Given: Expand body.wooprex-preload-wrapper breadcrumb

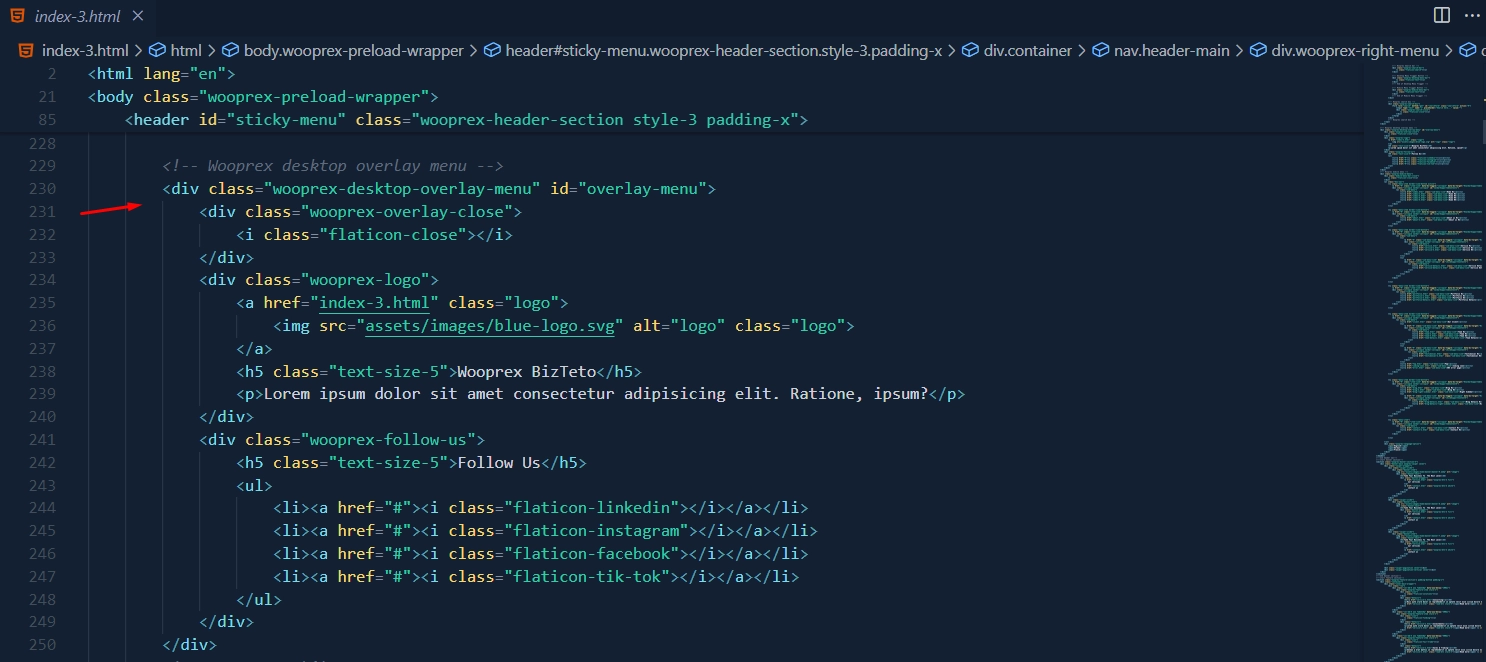Looking at the screenshot, I should click(x=353, y=50).
